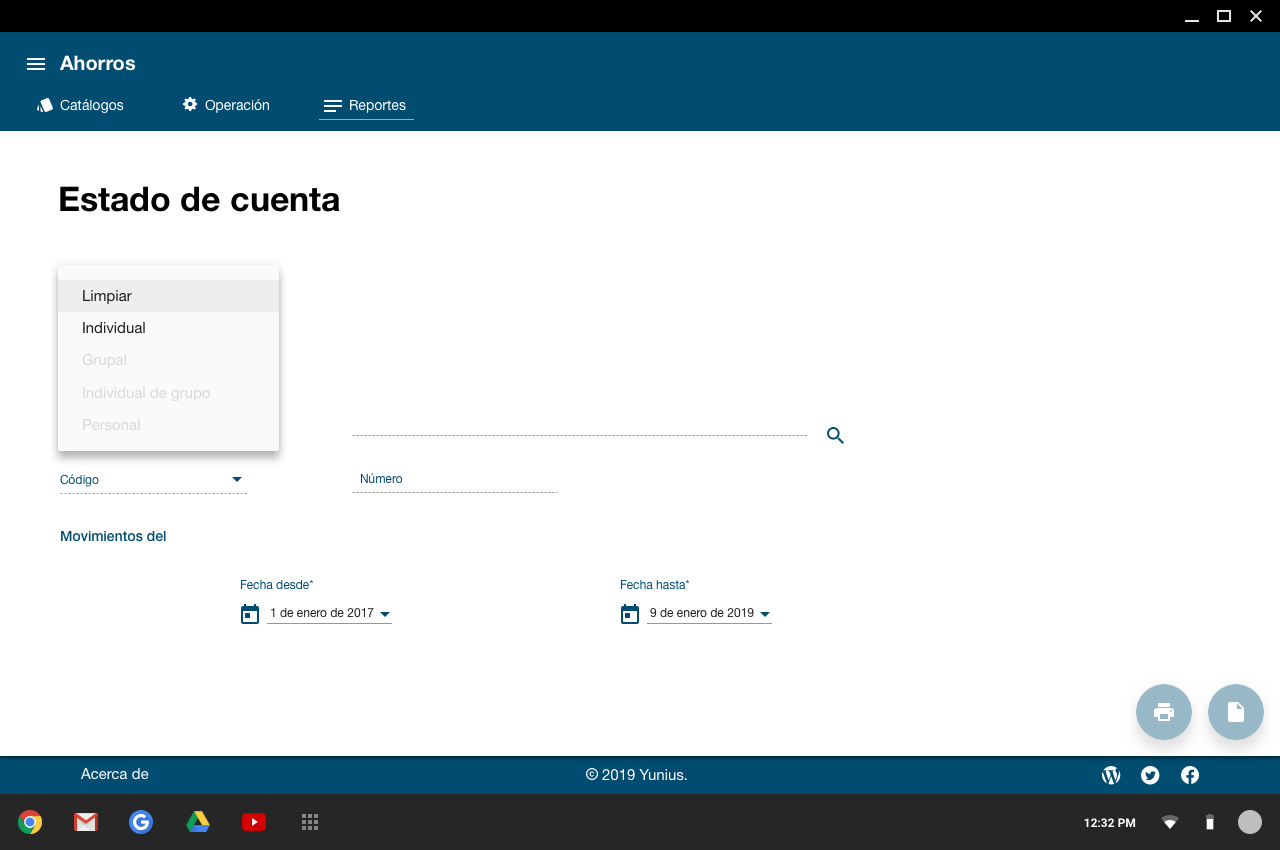The height and width of the screenshot is (850, 1280).
Task: Open the Facebook link in footer
Action: click(1190, 775)
